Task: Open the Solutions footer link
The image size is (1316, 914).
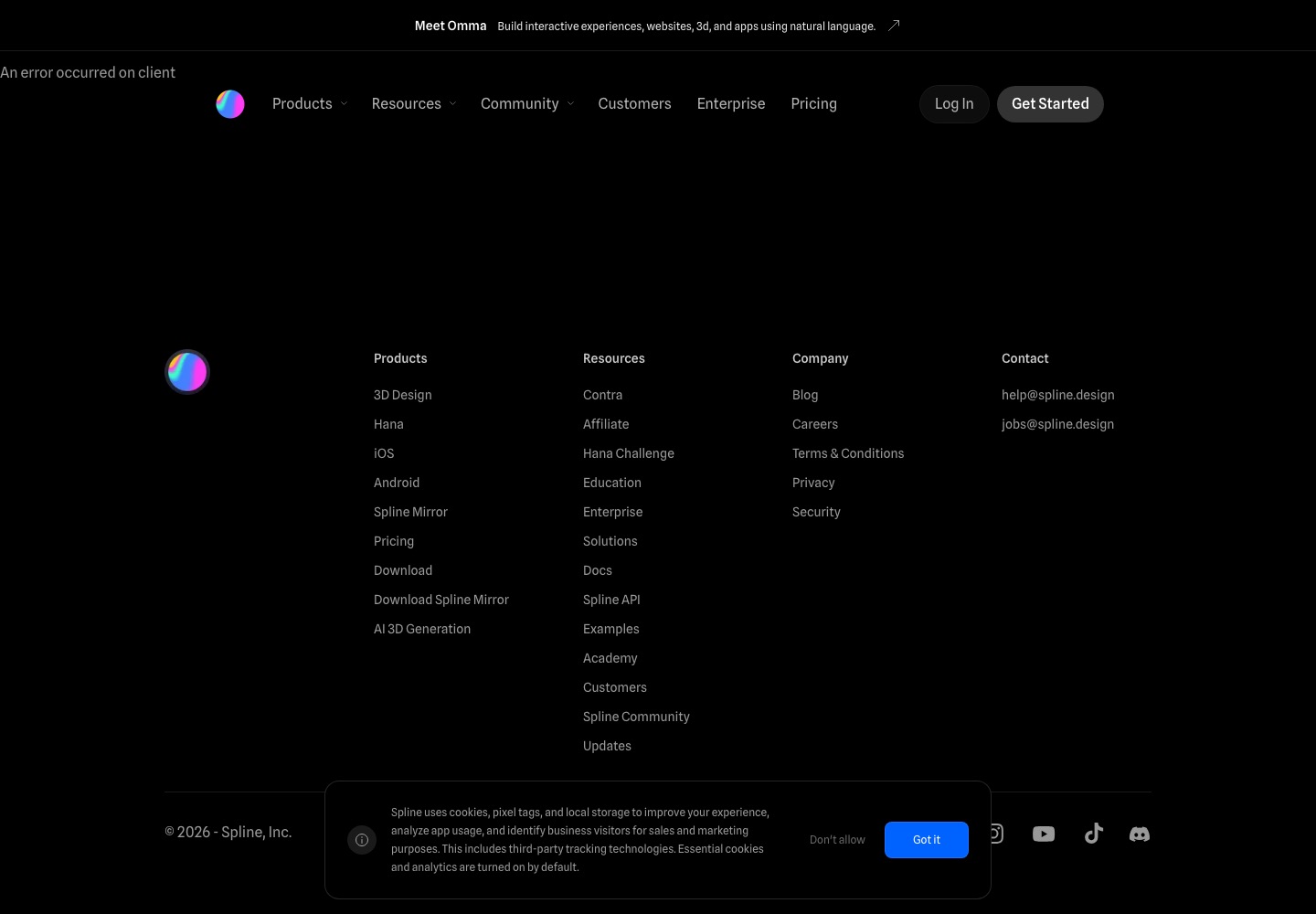Action: pos(610,541)
